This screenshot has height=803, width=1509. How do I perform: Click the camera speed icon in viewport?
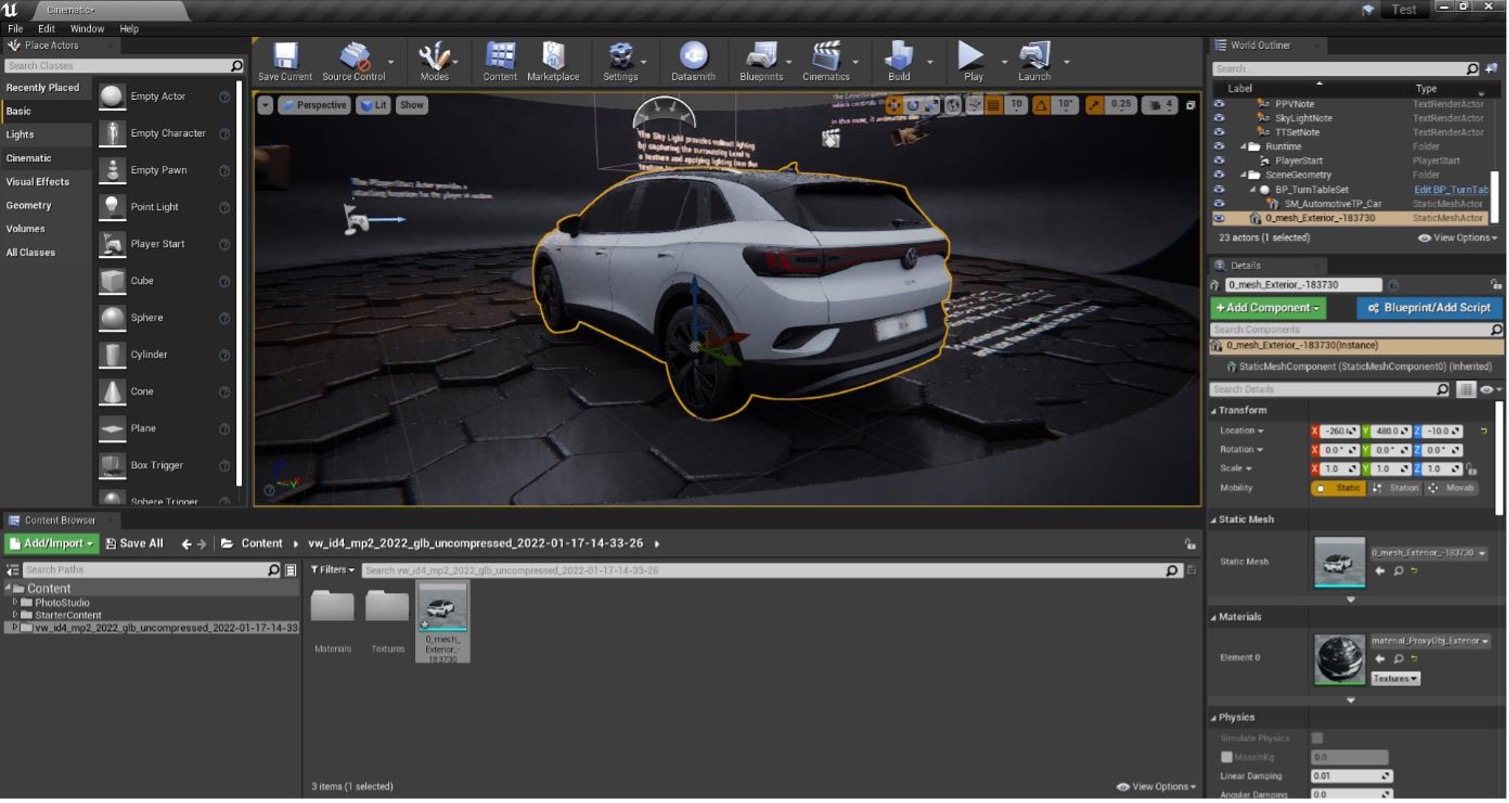tap(1160, 104)
